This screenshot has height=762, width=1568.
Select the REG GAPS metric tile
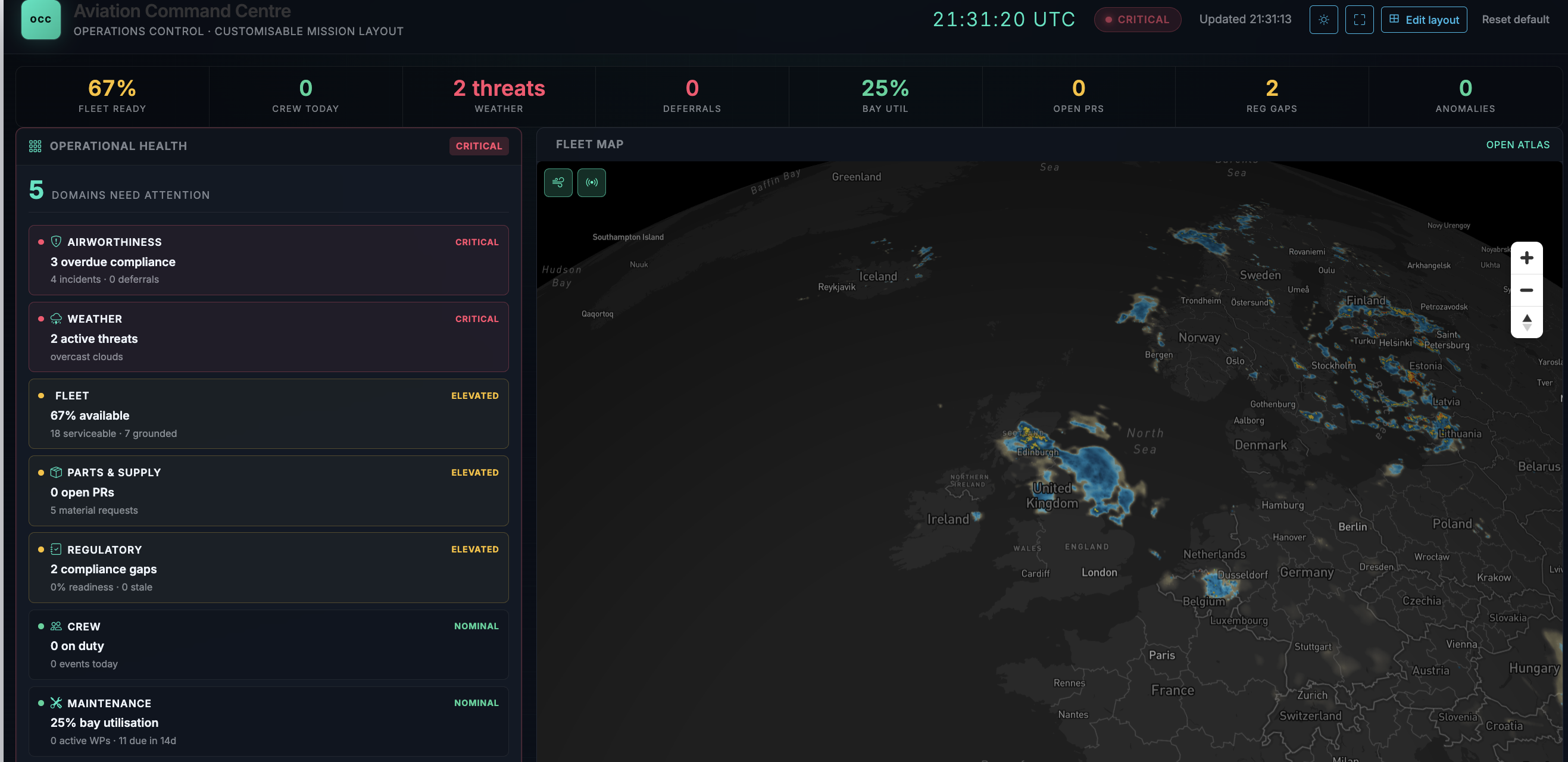tap(1272, 96)
